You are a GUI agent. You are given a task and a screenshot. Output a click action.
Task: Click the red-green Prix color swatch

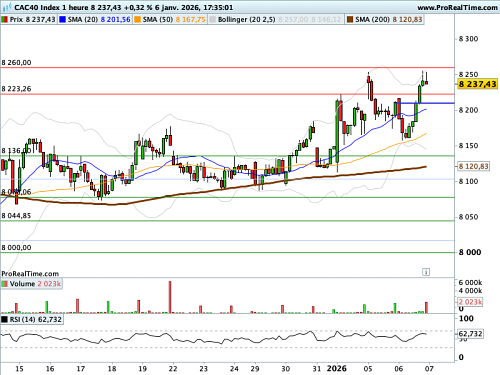pos(5,19)
